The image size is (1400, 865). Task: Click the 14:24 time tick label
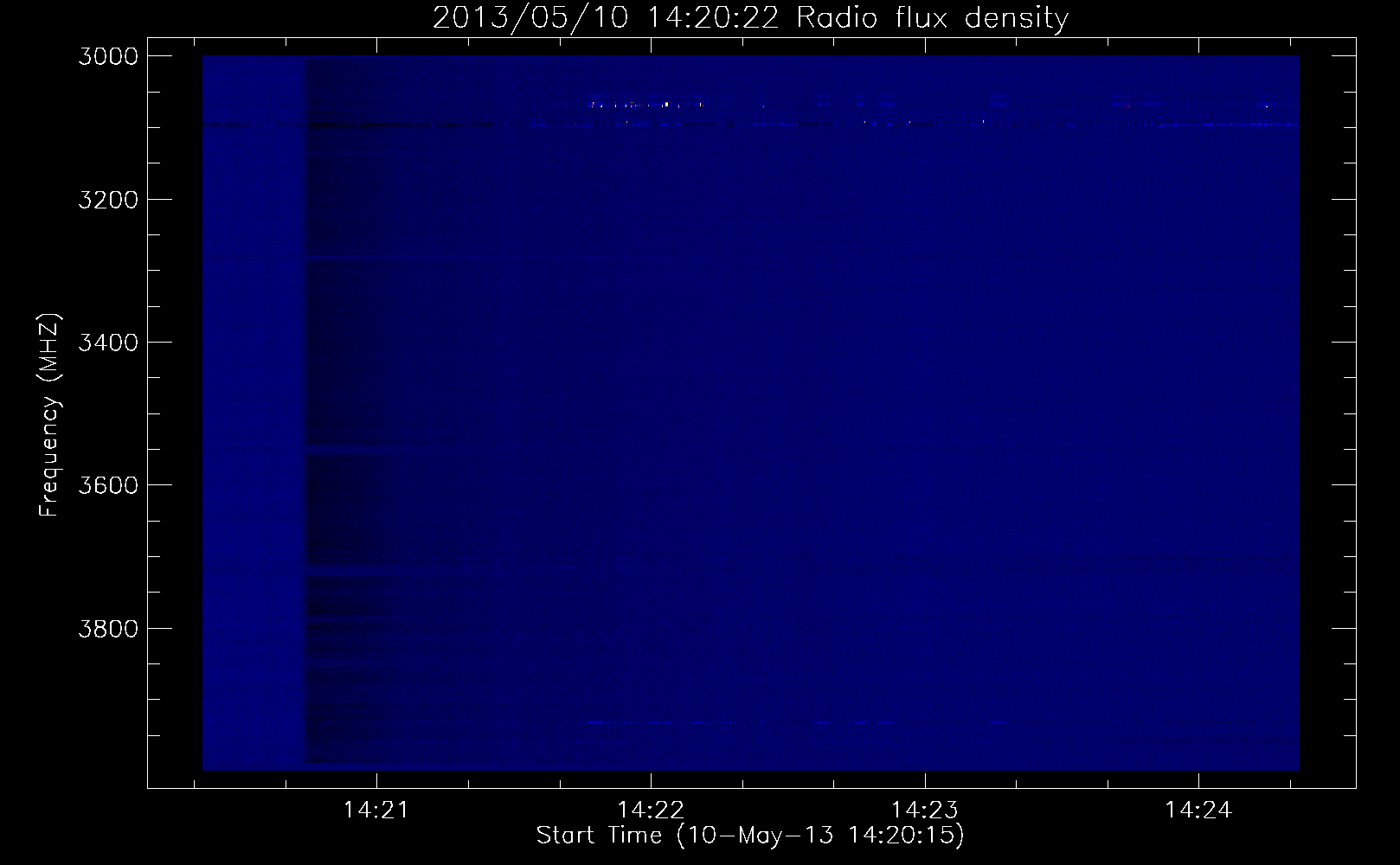tap(1198, 811)
